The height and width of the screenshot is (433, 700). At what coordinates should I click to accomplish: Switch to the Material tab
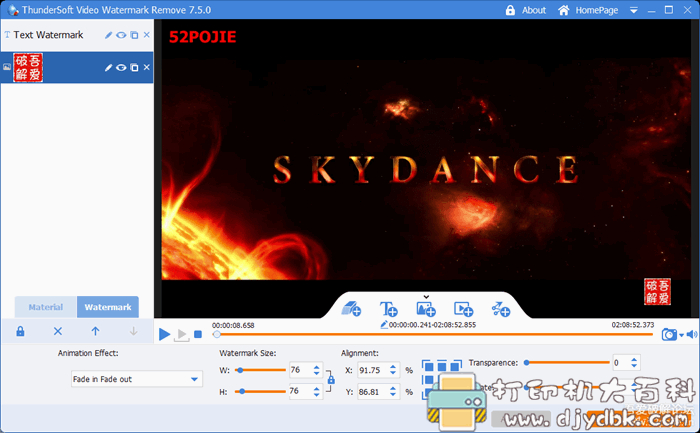[x=46, y=307]
